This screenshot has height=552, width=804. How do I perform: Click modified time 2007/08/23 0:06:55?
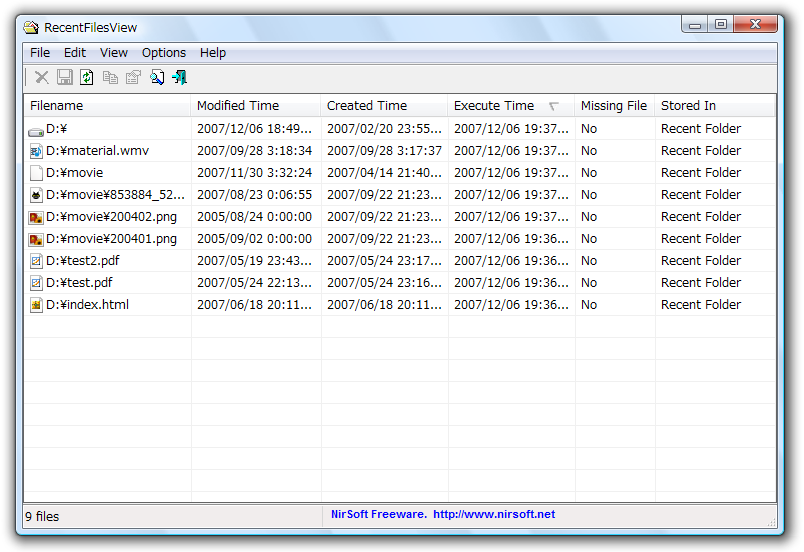tap(254, 195)
